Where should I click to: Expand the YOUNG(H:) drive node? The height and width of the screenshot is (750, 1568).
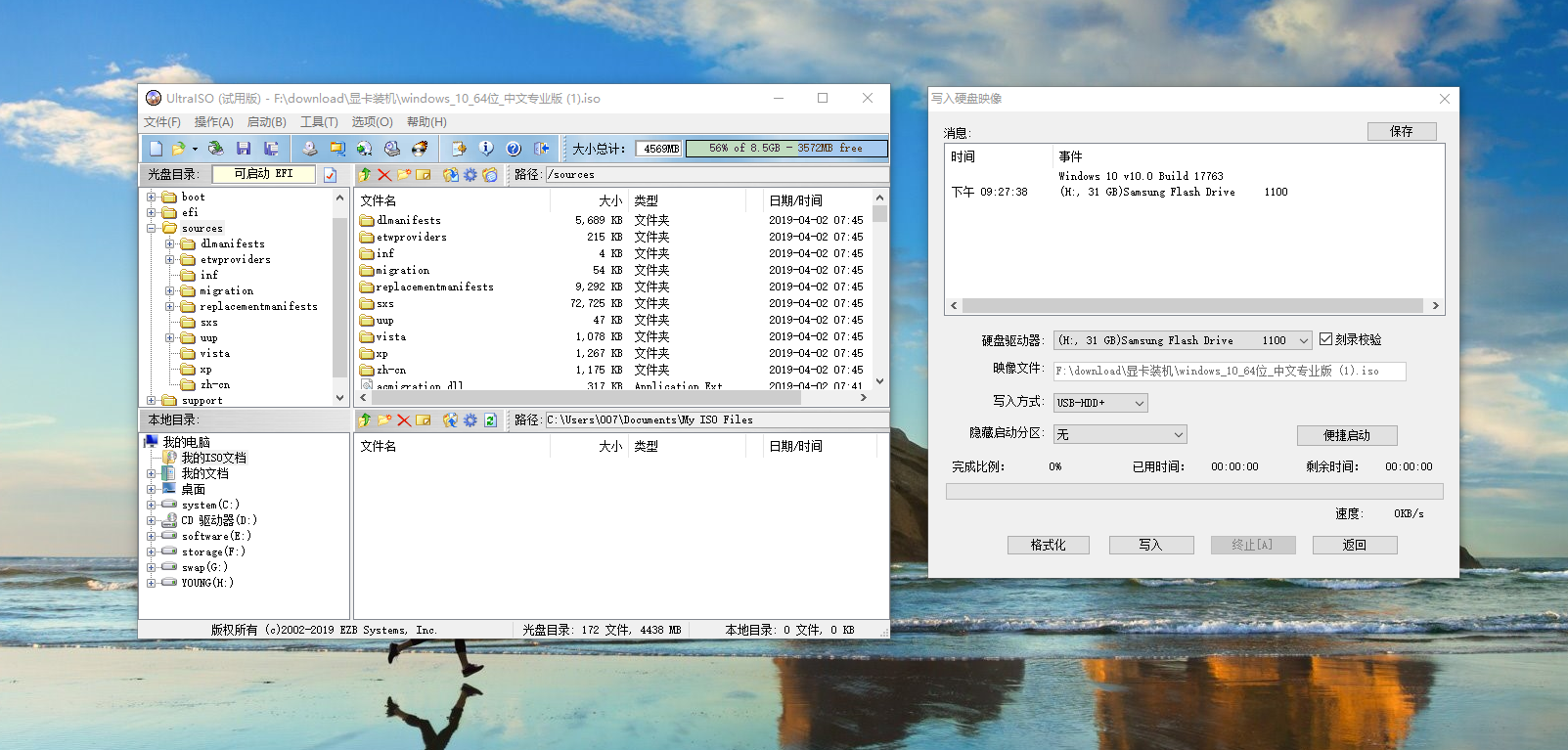tap(152, 583)
